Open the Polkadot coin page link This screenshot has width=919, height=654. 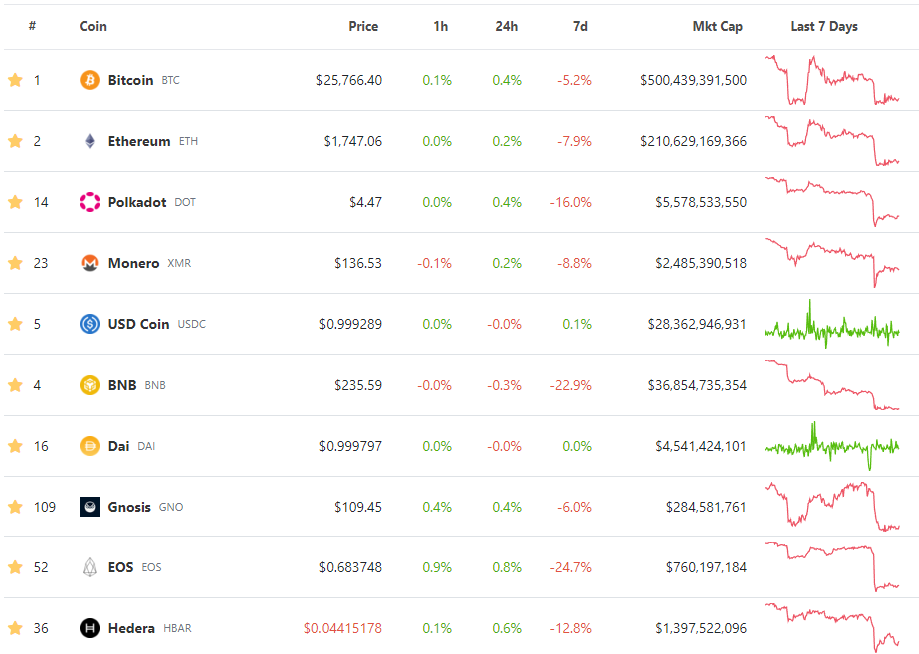(x=137, y=202)
